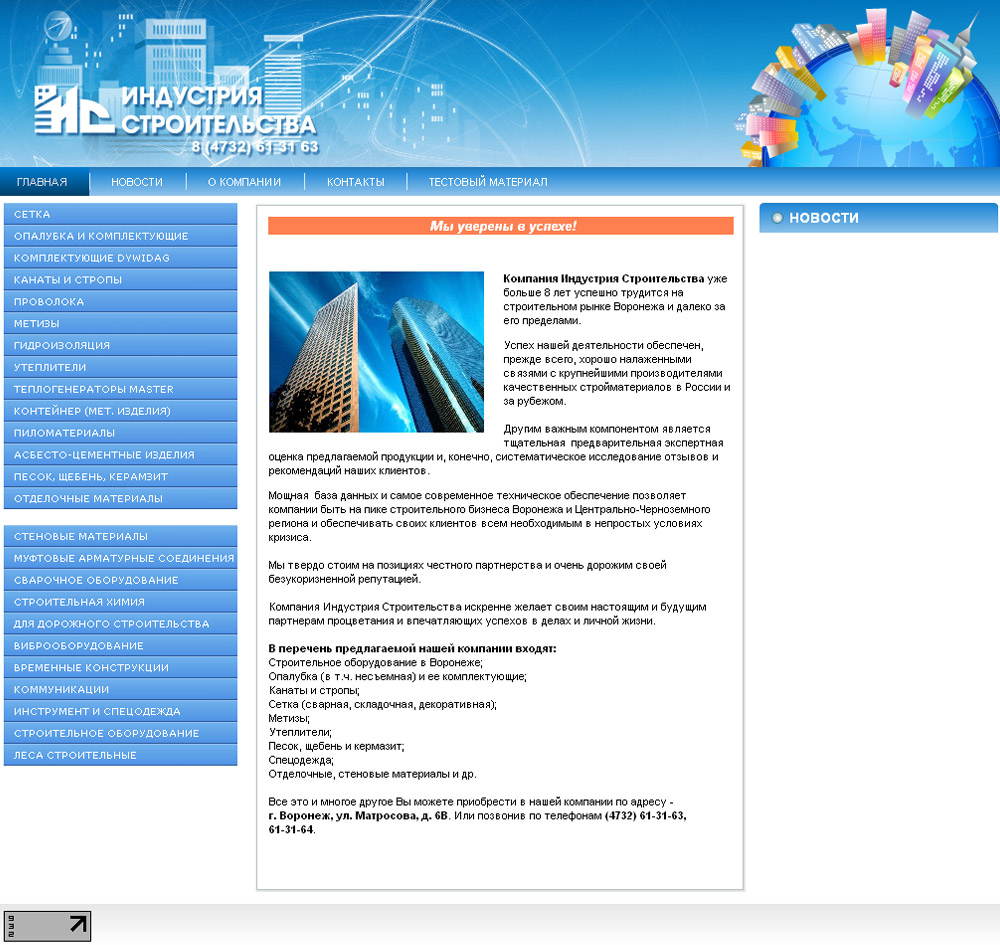Screen dimensions: 1000x945
Task: Select the Контакты menu item
Action: click(x=356, y=182)
